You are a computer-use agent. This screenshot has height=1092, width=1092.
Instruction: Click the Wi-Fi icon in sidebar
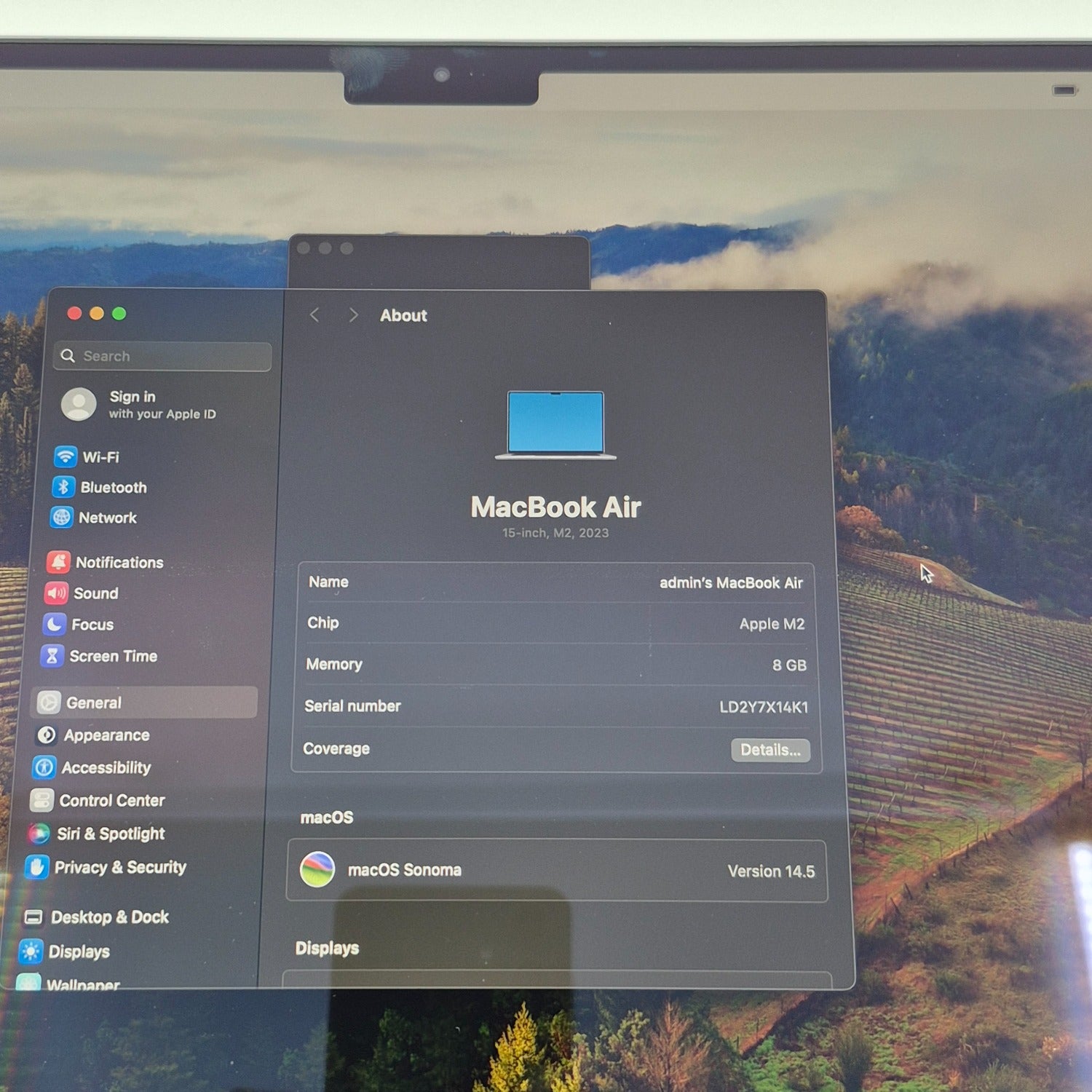(66, 456)
